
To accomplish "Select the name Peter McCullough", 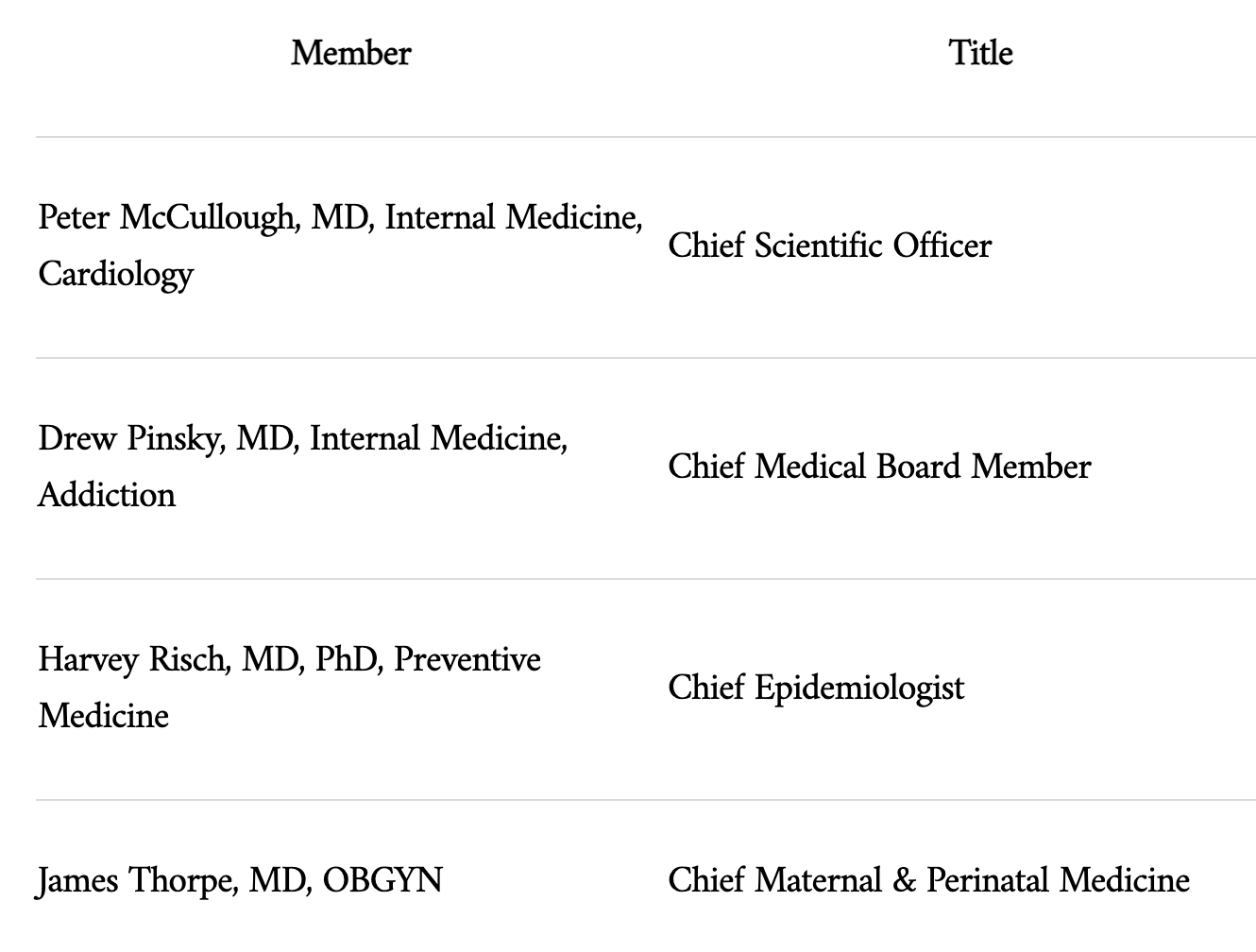I will coord(167,218).
